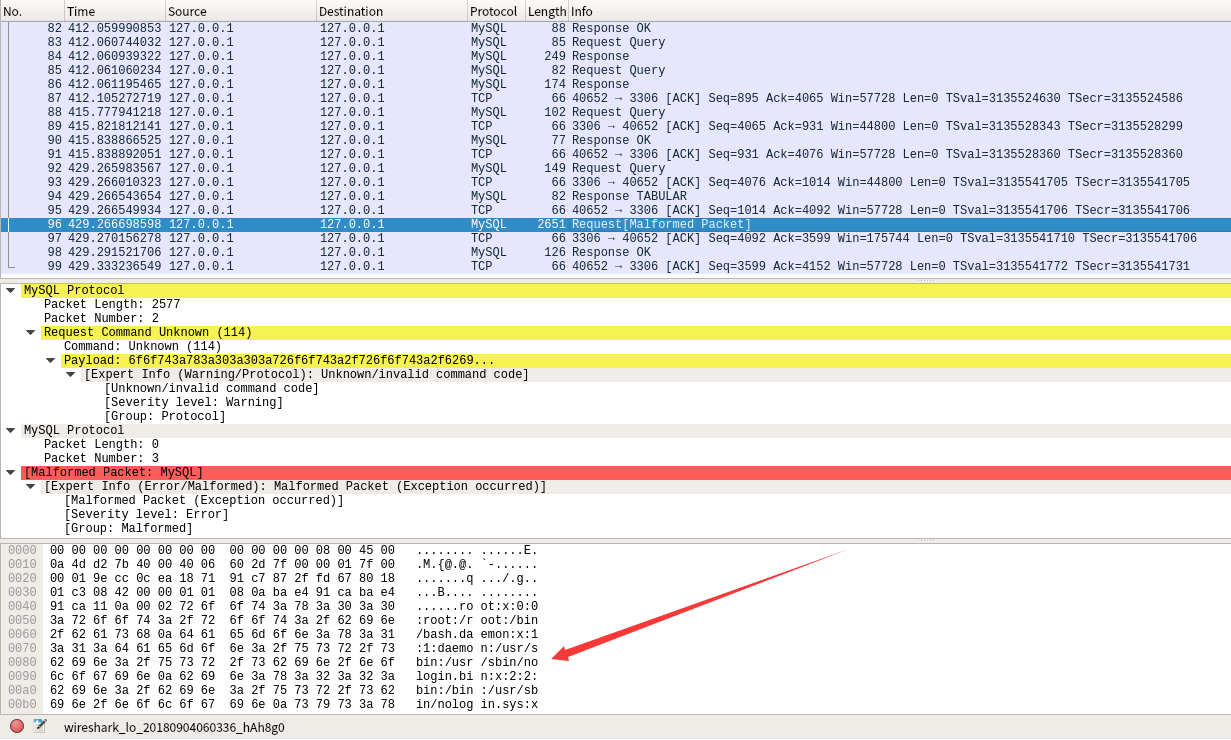Sort by the Protocol column header
This screenshot has width=1231, height=740.
[x=494, y=11]
